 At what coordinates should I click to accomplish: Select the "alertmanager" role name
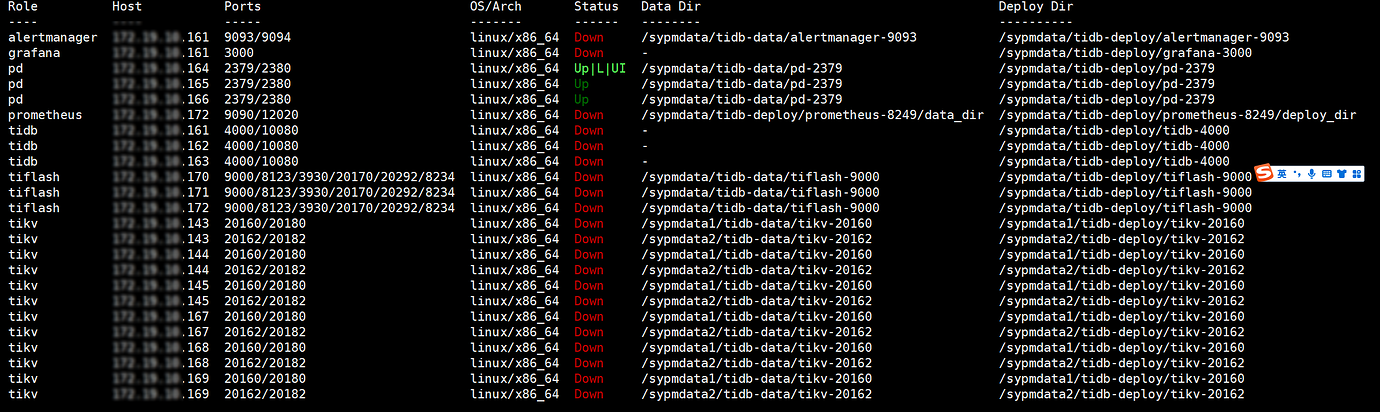tap(53, 37)
